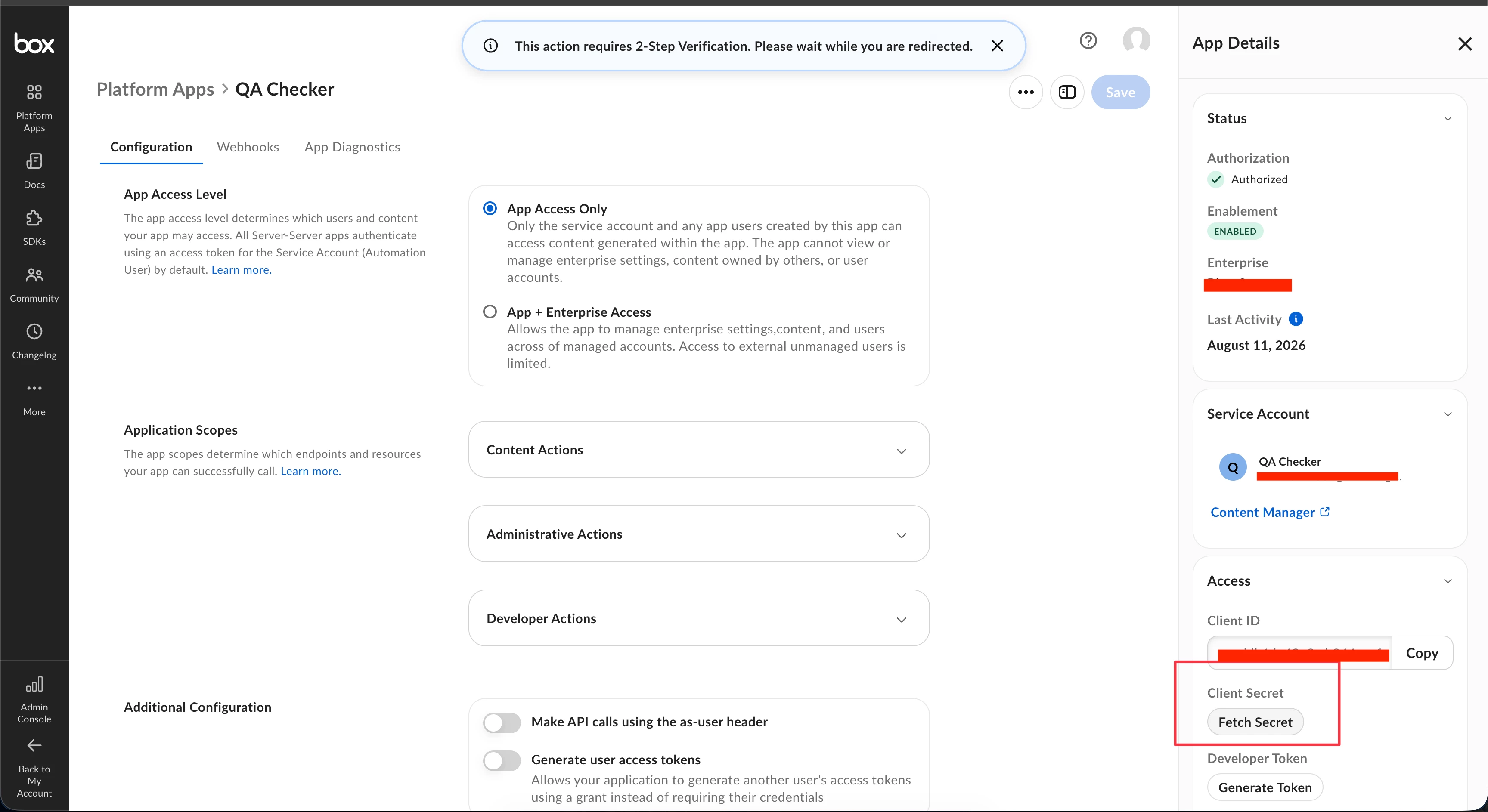Image resolution: width=1488 pixels, height=812 pixels.
Task: Open the More sidebar menu
Action: 34,399
